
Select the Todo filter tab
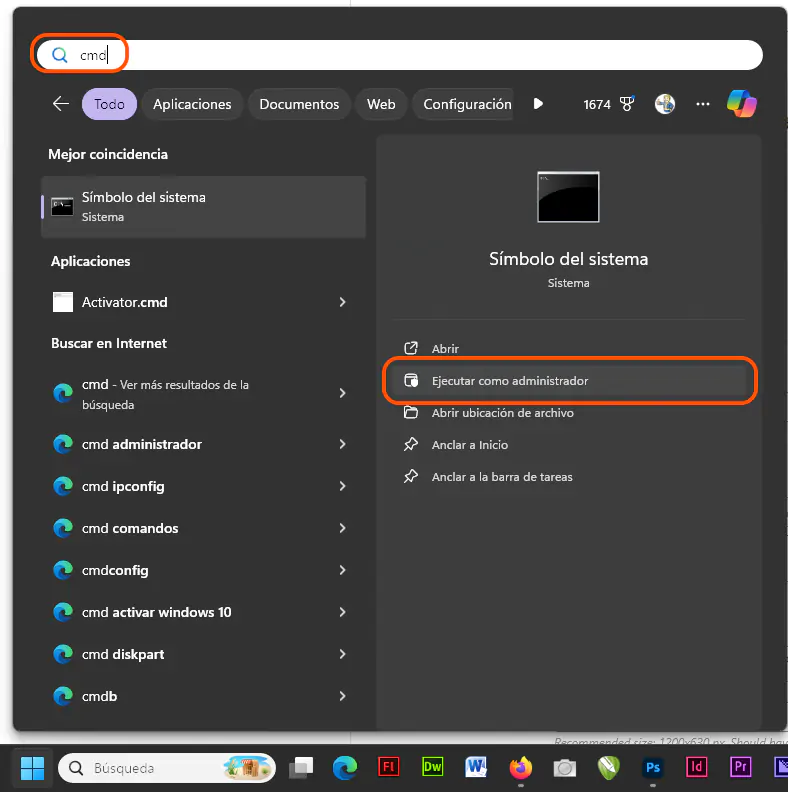pyautogui.click(x=109, y=104)
